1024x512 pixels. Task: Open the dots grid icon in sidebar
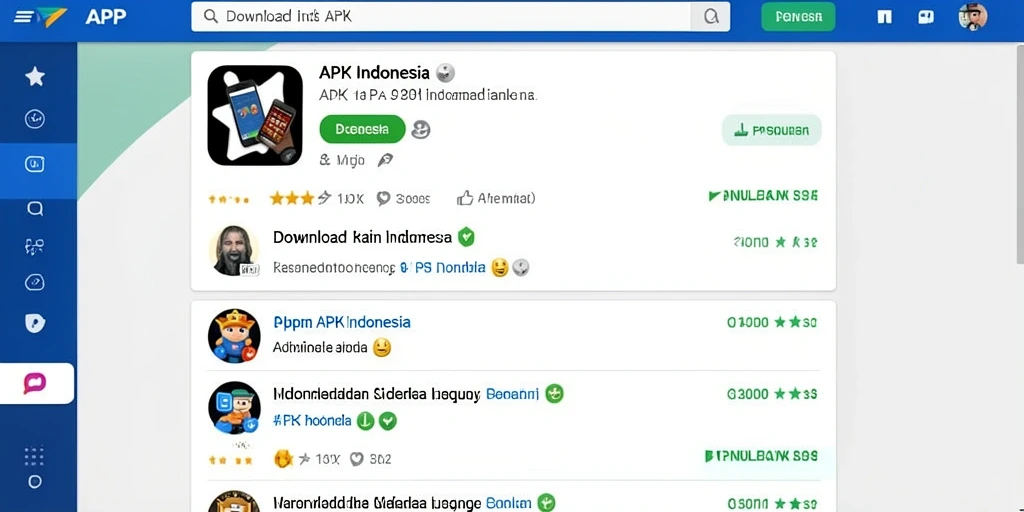(x=35, y=456)
